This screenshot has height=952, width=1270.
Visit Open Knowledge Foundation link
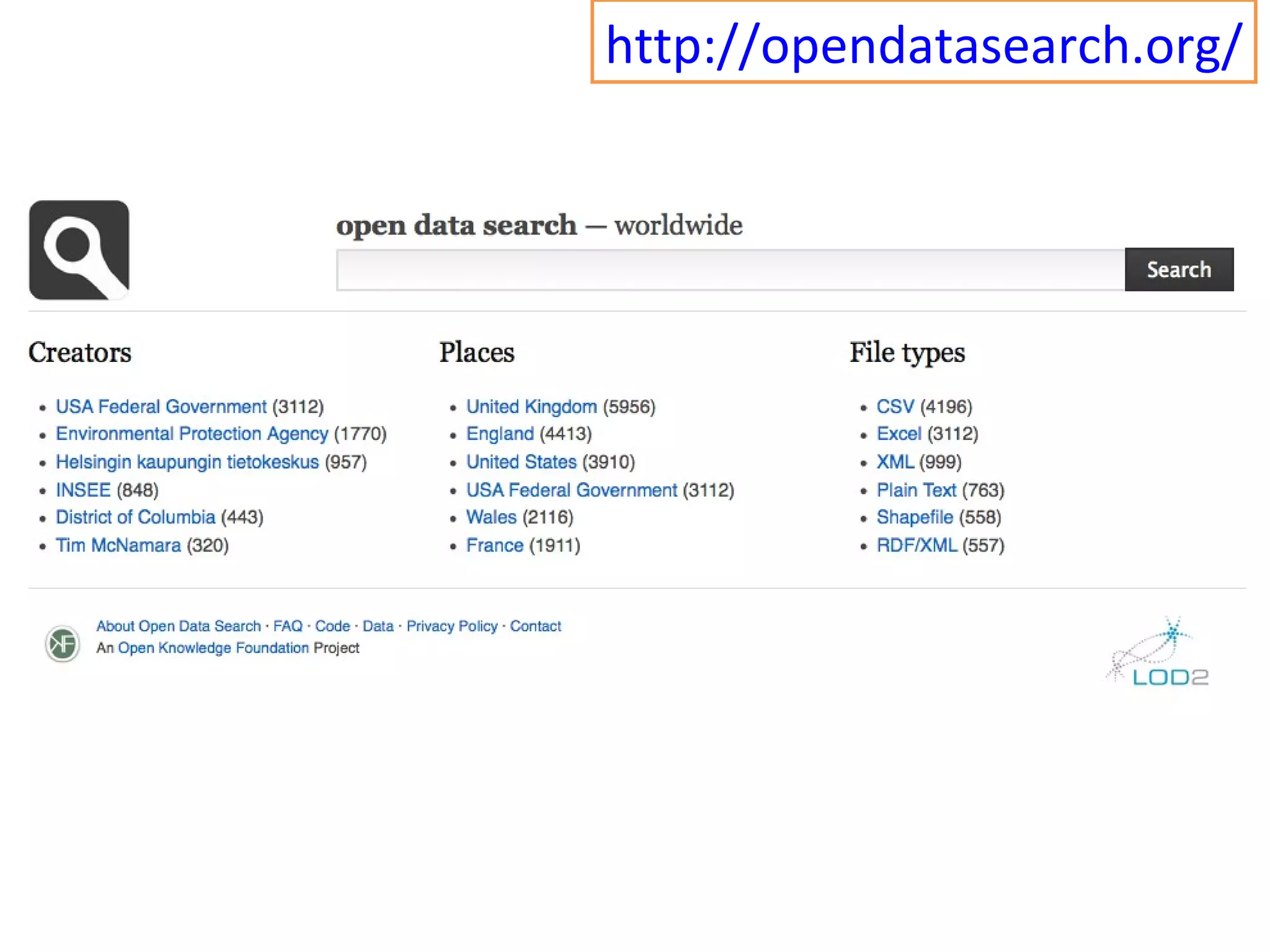(x=213, y=648)
